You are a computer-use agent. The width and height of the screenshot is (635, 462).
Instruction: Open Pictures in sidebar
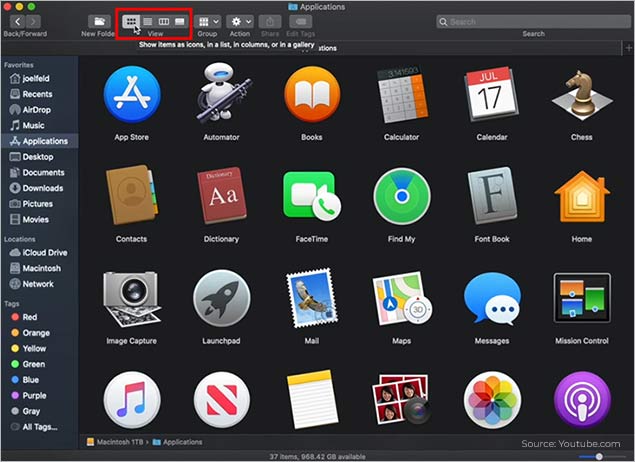(40, 204)
